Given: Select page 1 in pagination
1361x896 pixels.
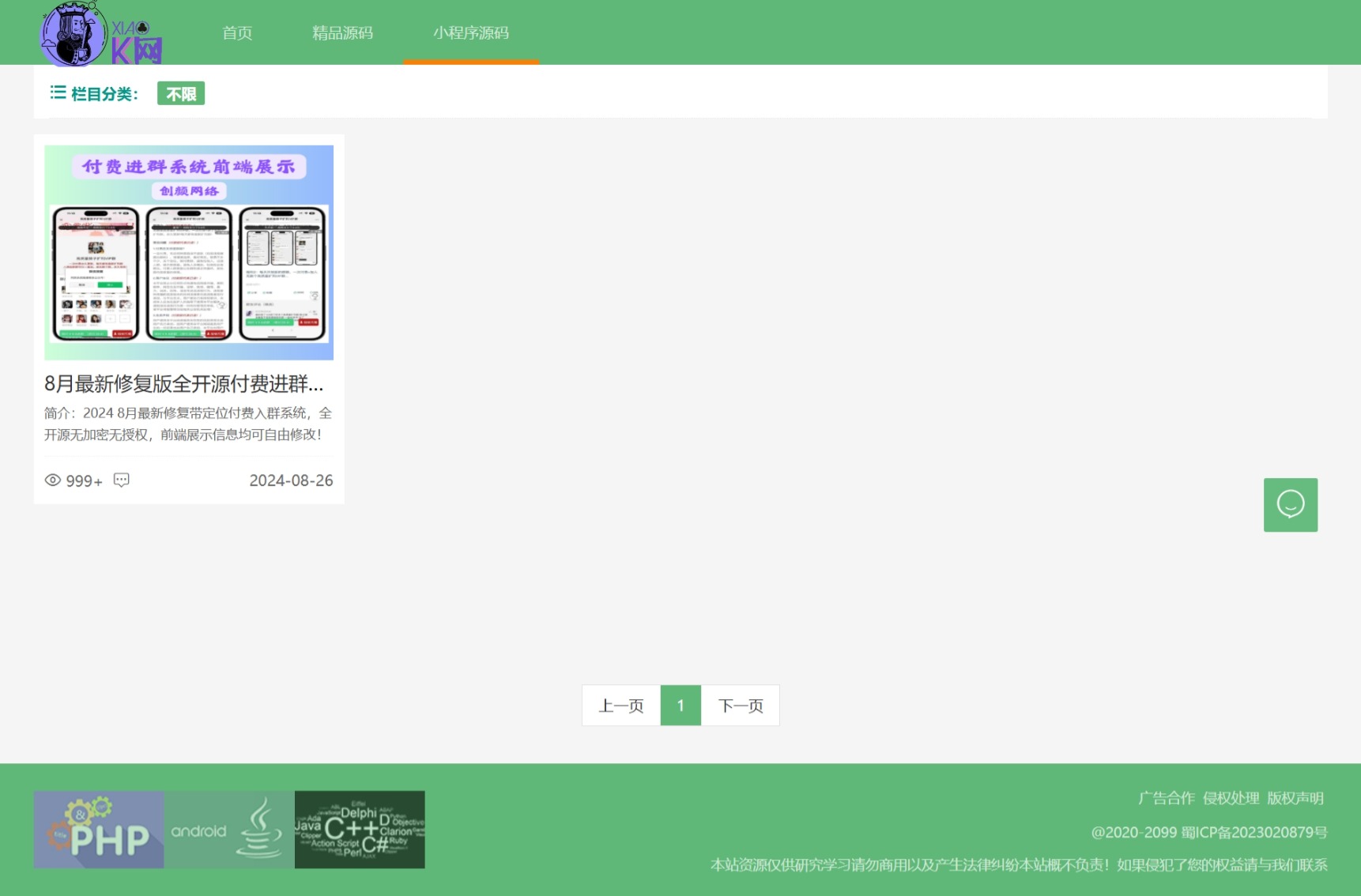Looking at the screenshot, I should 680,706.
